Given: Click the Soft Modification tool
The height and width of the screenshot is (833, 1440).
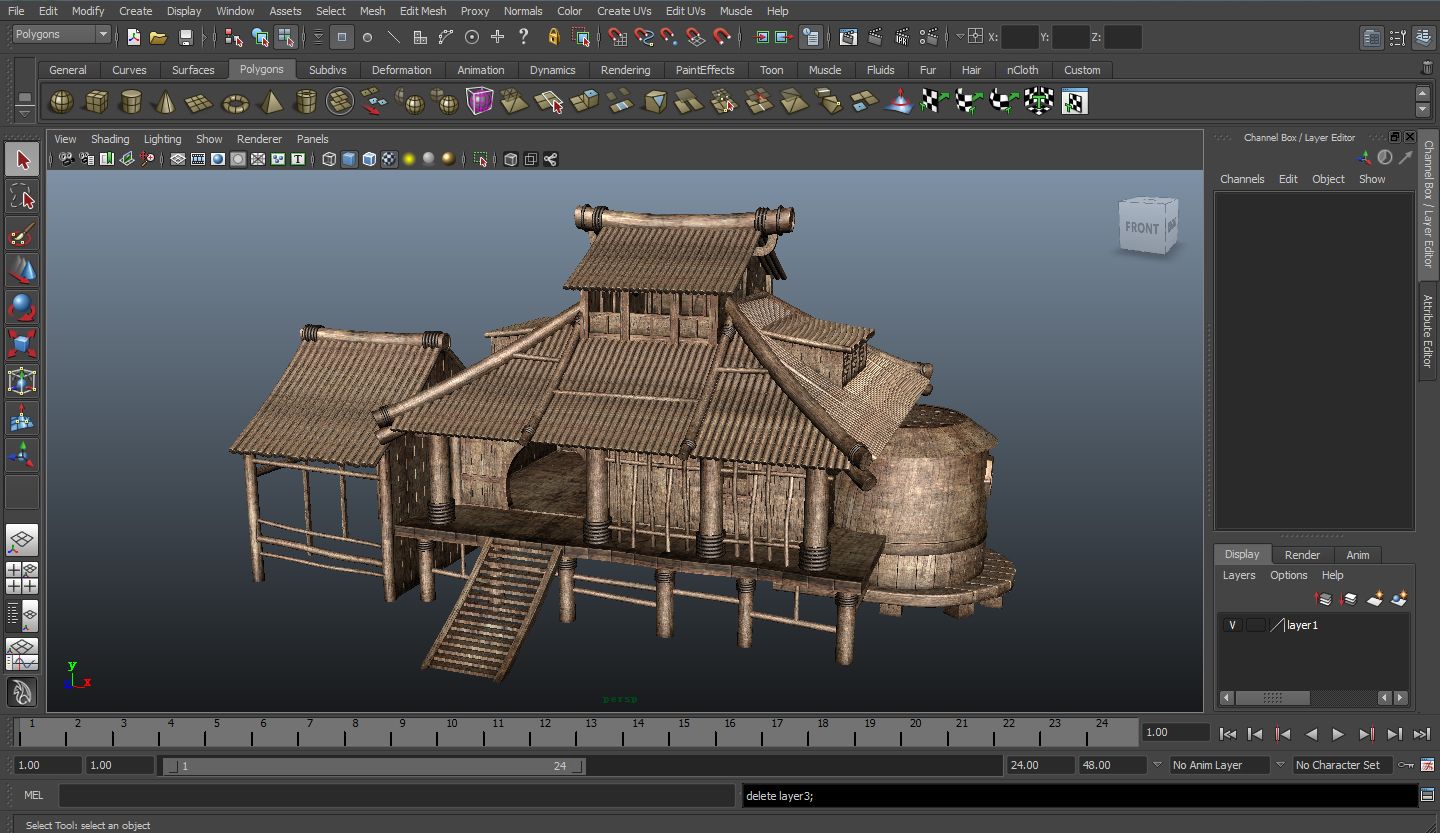Looking at the screenshot, I should tap(22, 418).
